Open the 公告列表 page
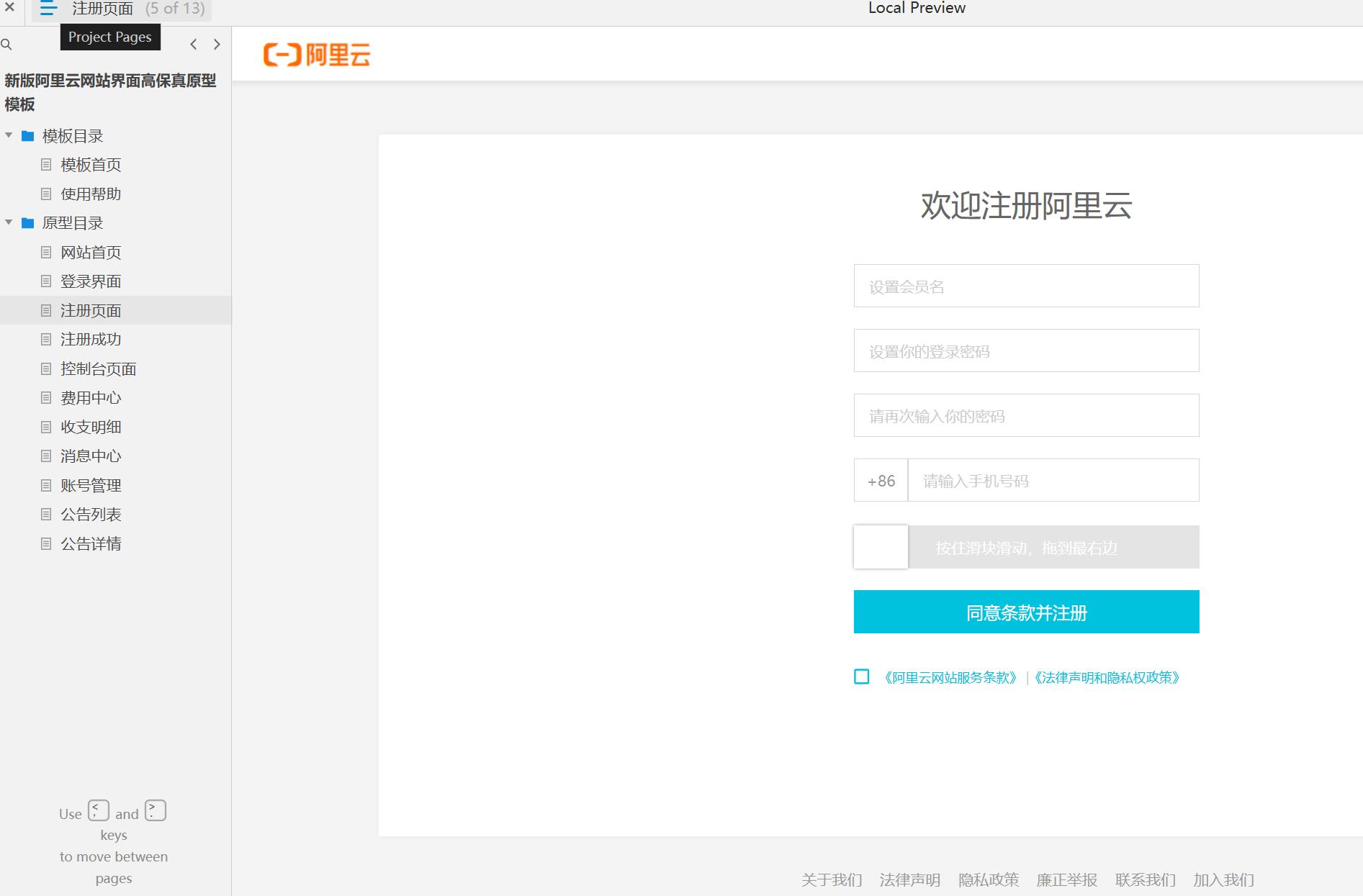The height and width of the screenshot is (896, 1363). 91,515
